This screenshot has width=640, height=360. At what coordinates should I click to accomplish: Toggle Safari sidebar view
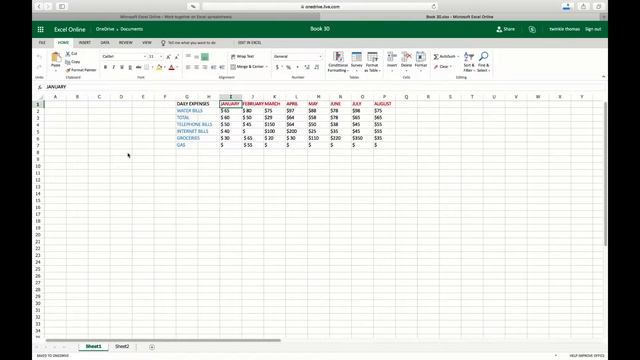point(62,7)
